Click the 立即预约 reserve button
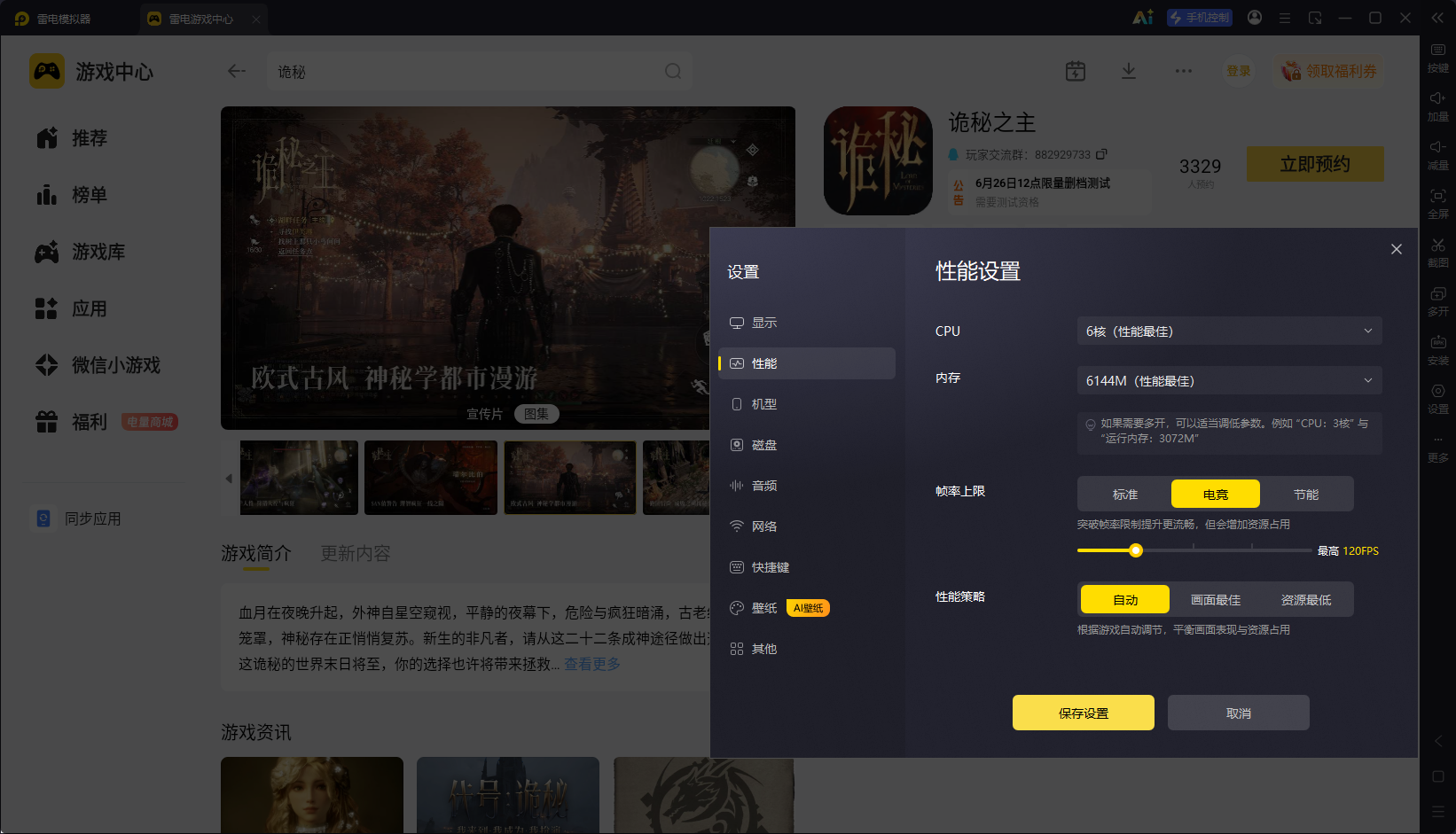The width and height of the screenshot is (1456, 834). [1315, 164]
